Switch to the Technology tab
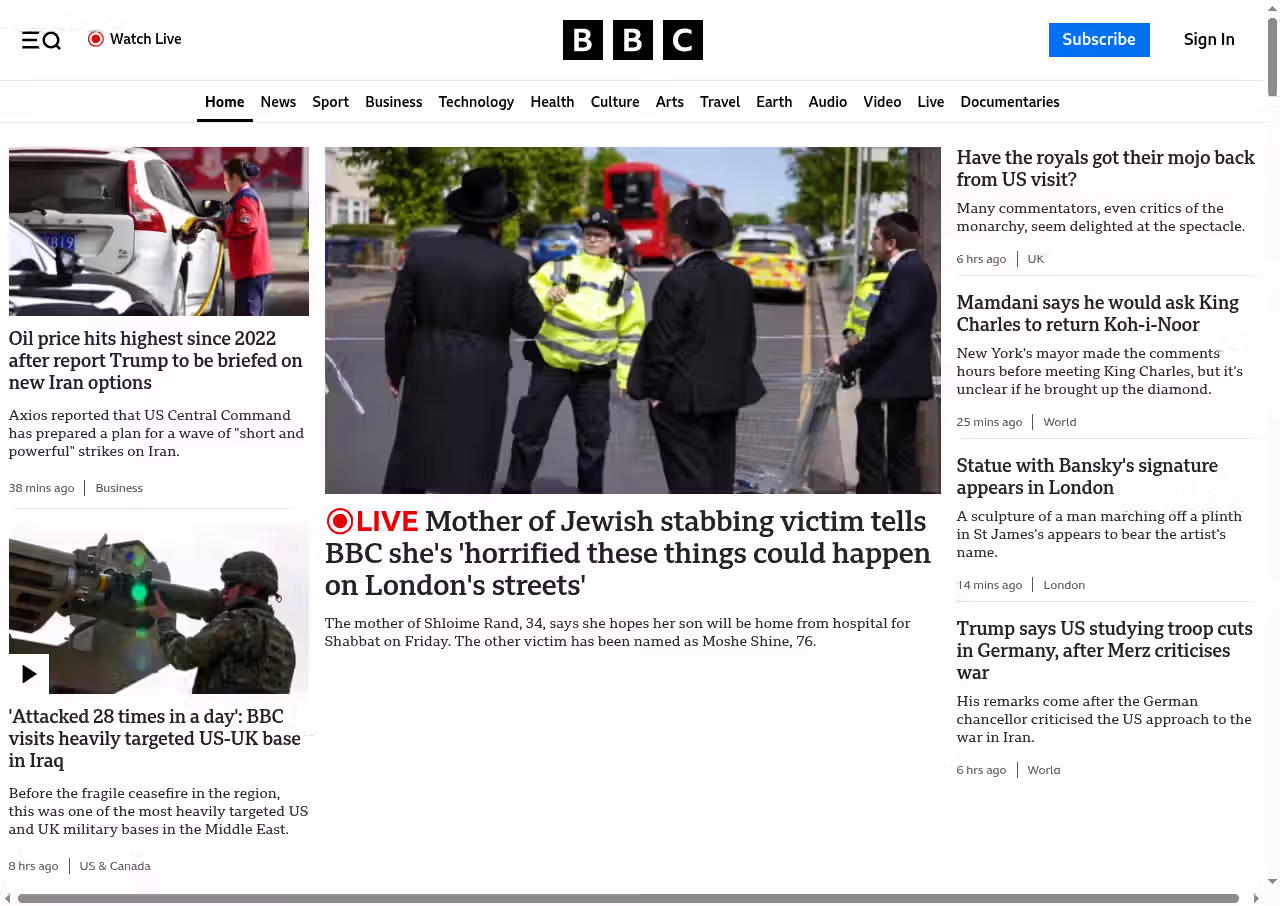Screen dimensions: 1280x906 point(476,102)
